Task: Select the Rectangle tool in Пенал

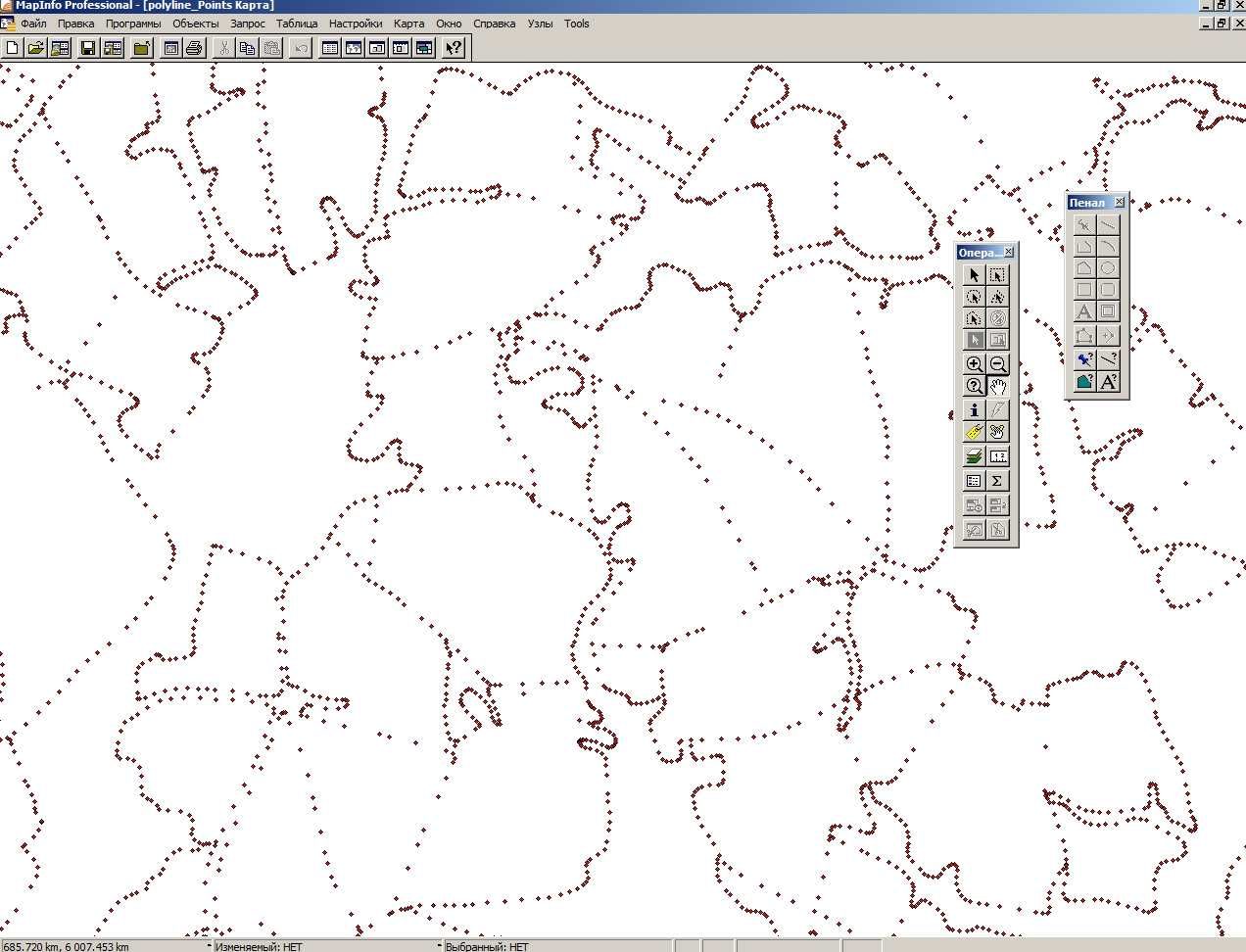Action: pos(1083,290)
